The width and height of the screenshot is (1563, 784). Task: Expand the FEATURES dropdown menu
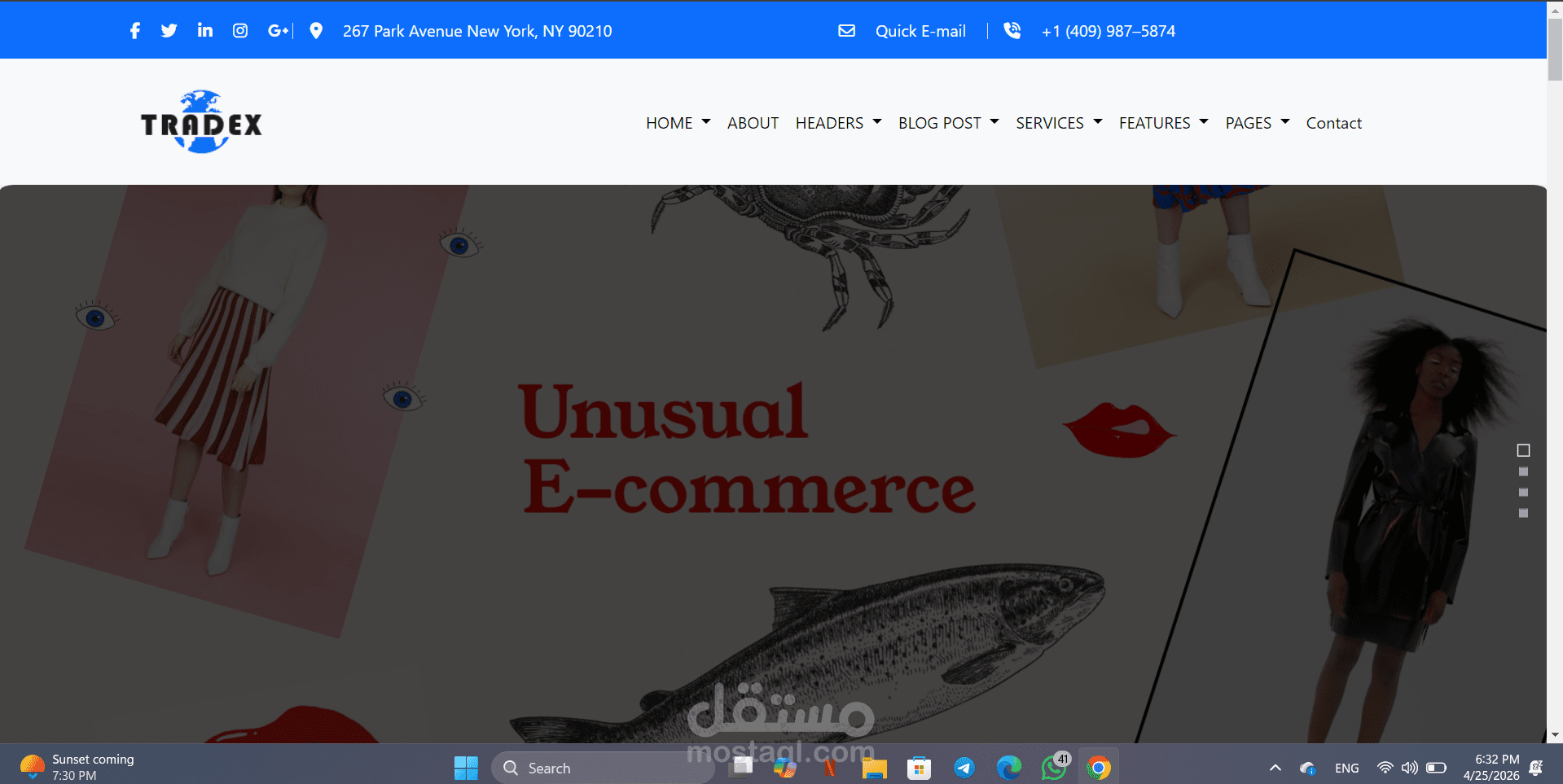(x=1164, y=123)
